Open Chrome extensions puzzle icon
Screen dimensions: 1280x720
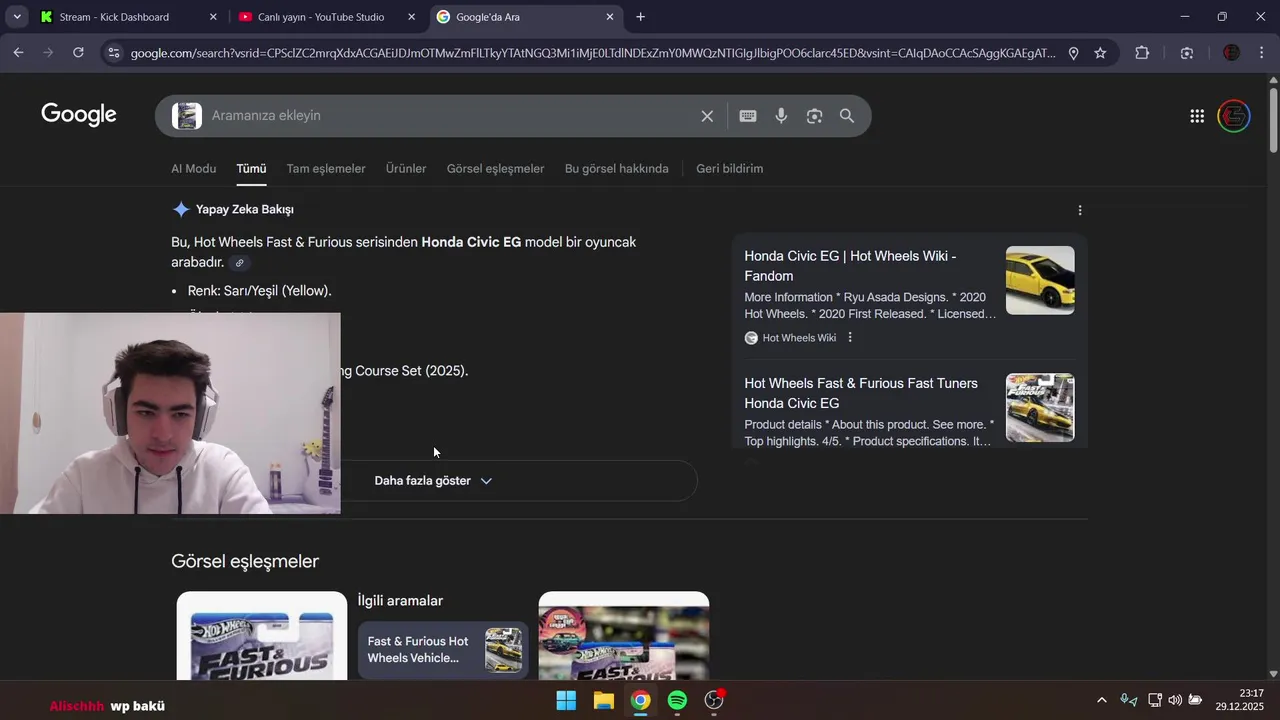point(1142,53)
